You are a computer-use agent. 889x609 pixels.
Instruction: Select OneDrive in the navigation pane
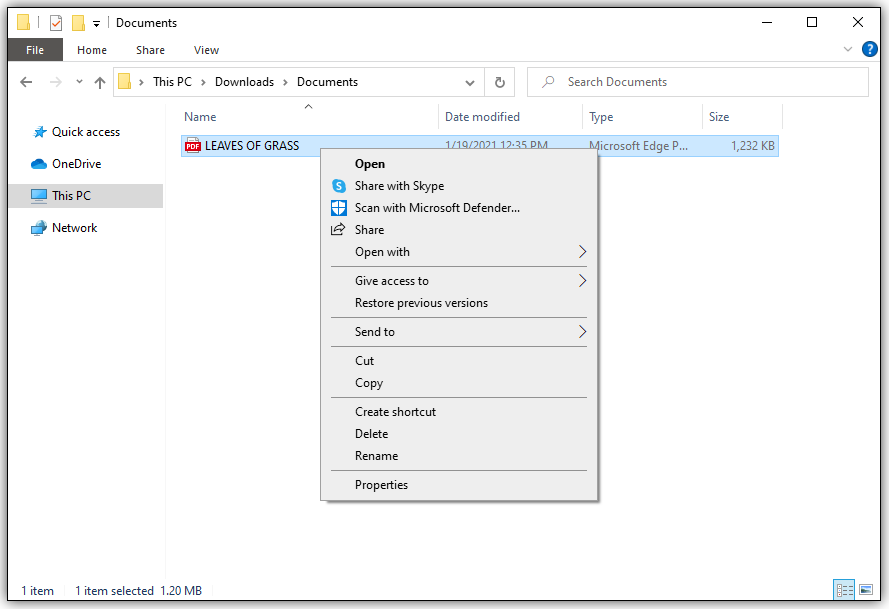77,164
